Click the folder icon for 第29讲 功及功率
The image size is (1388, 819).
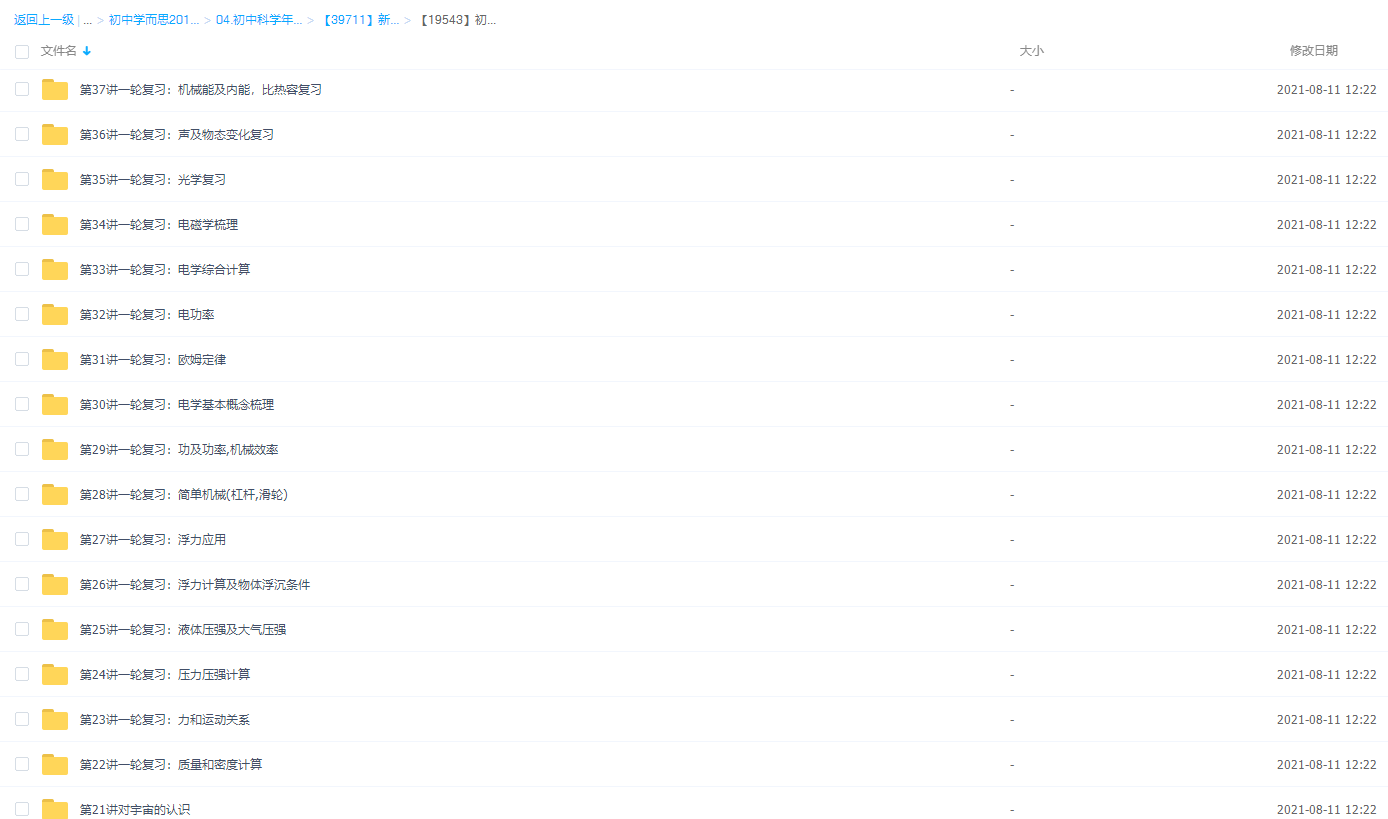click(x=54, y=450)
